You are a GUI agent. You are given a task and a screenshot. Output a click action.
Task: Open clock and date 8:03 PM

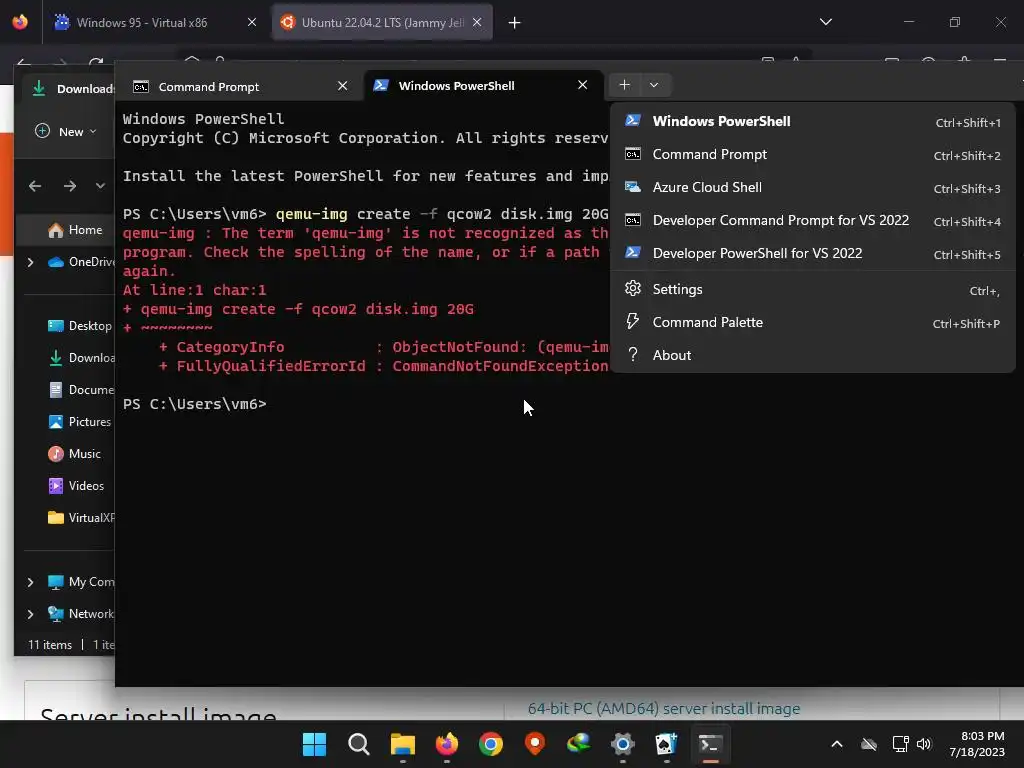point(977,744)
